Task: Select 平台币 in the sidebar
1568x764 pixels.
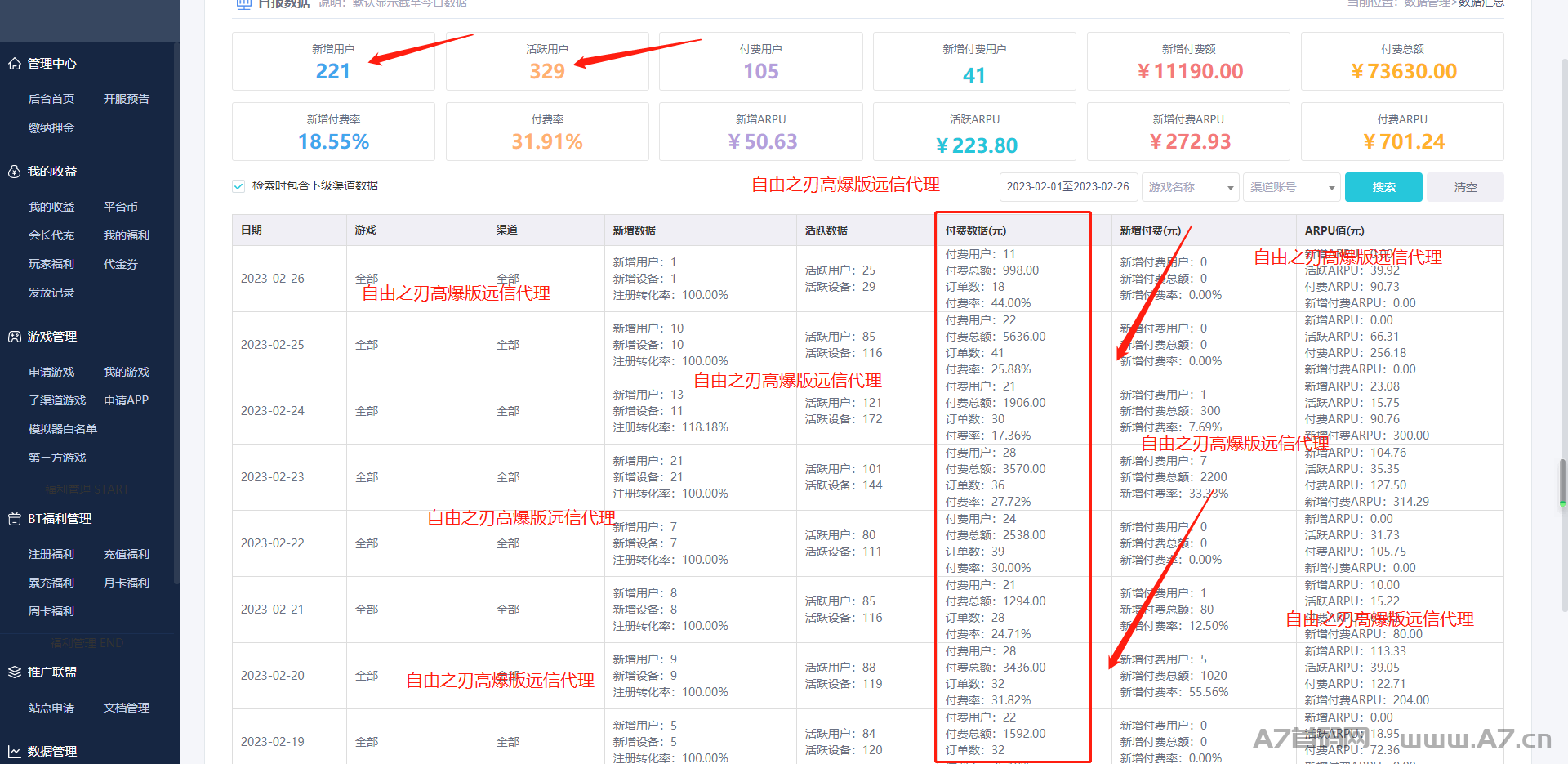Action: [121, 207]
